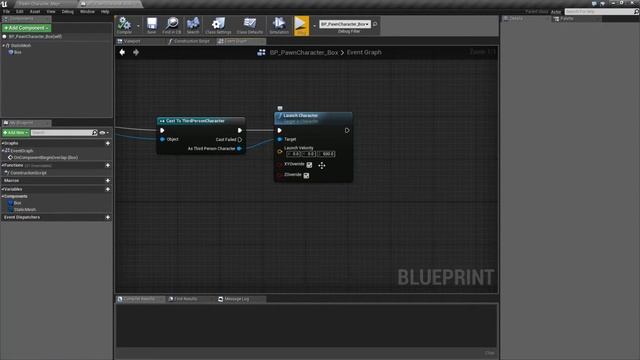Save the blueprint via the Save icon

point(152,24)
